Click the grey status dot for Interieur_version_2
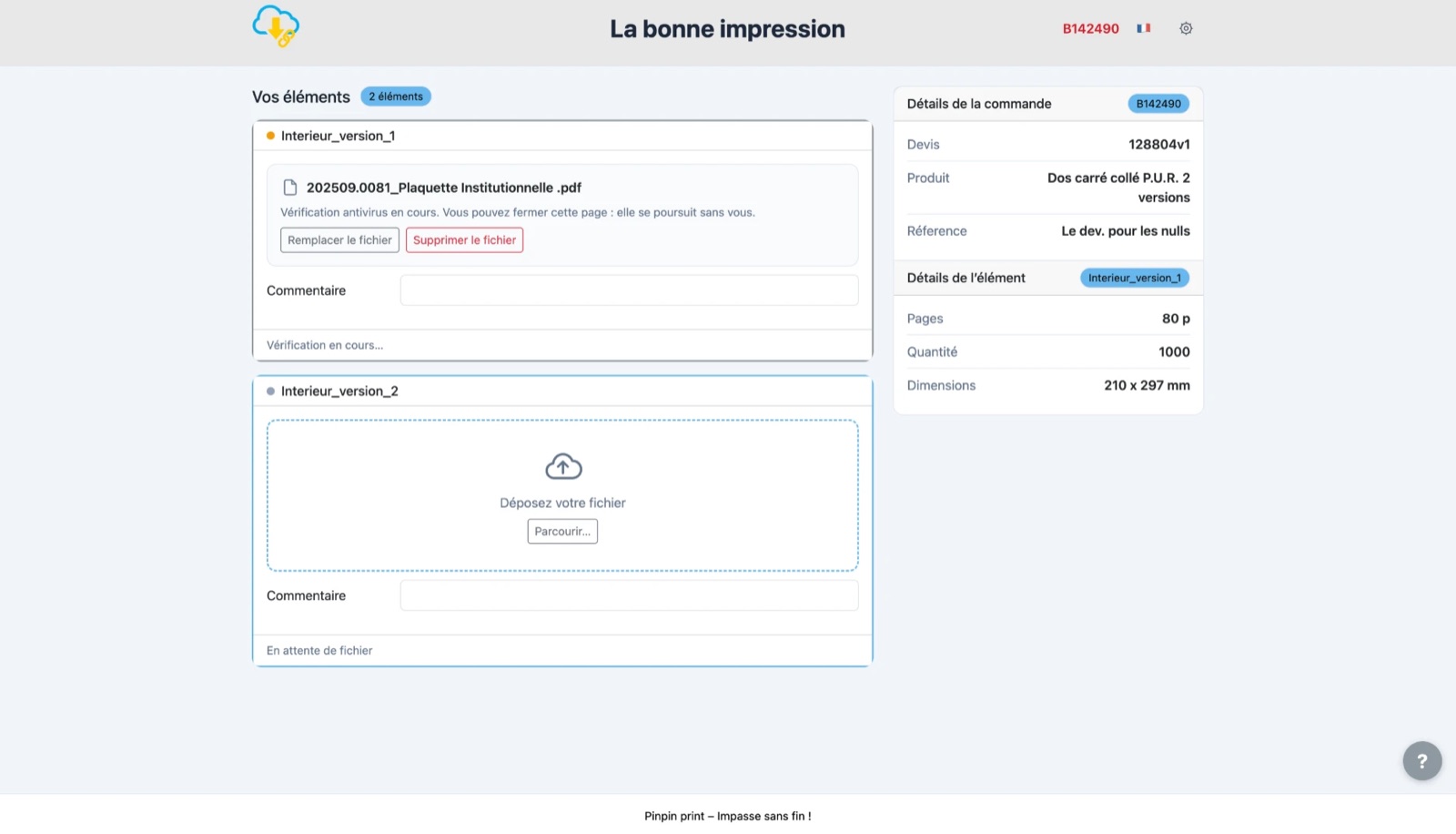 pos(270,392)
